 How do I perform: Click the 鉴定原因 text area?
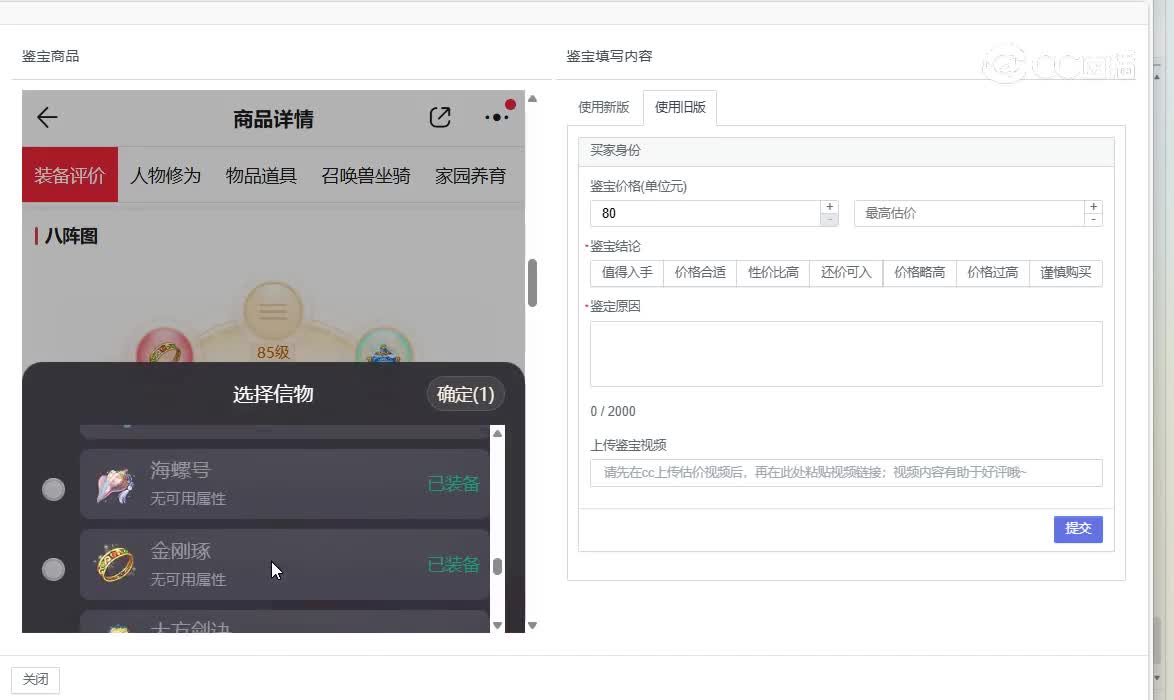click(x=846, y=353)
